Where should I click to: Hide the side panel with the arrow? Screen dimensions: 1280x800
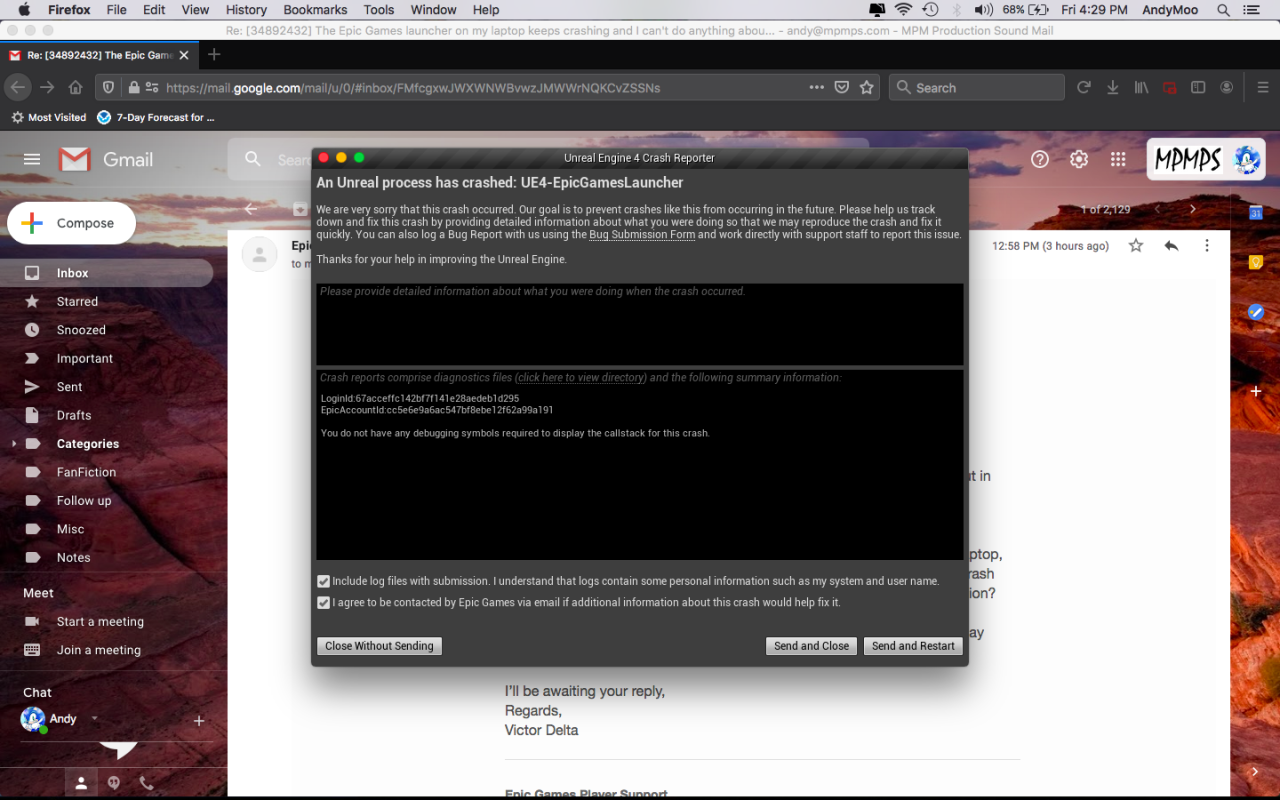(x=1255, y=772)
